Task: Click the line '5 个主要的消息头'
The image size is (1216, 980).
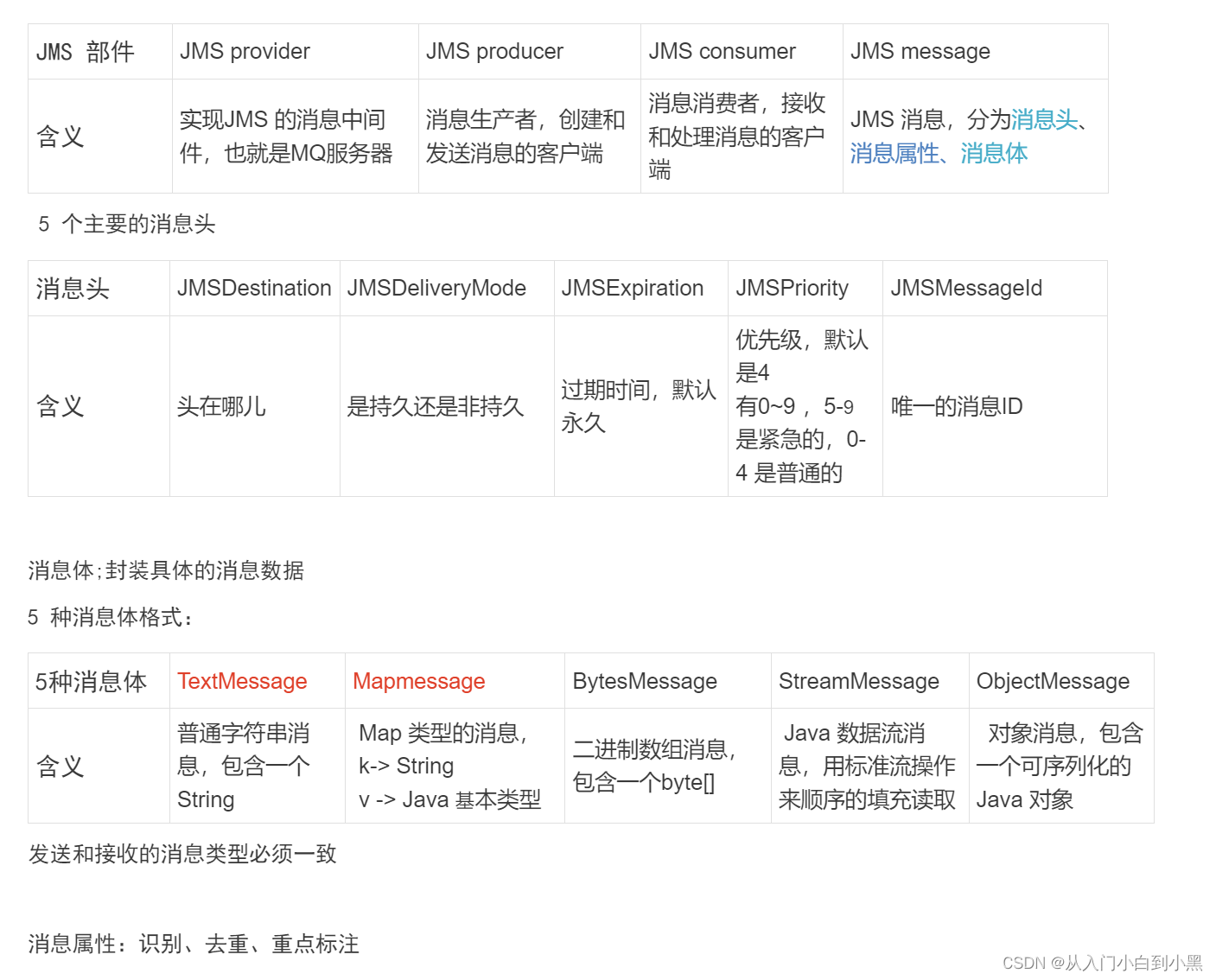Action: [127, 225]
